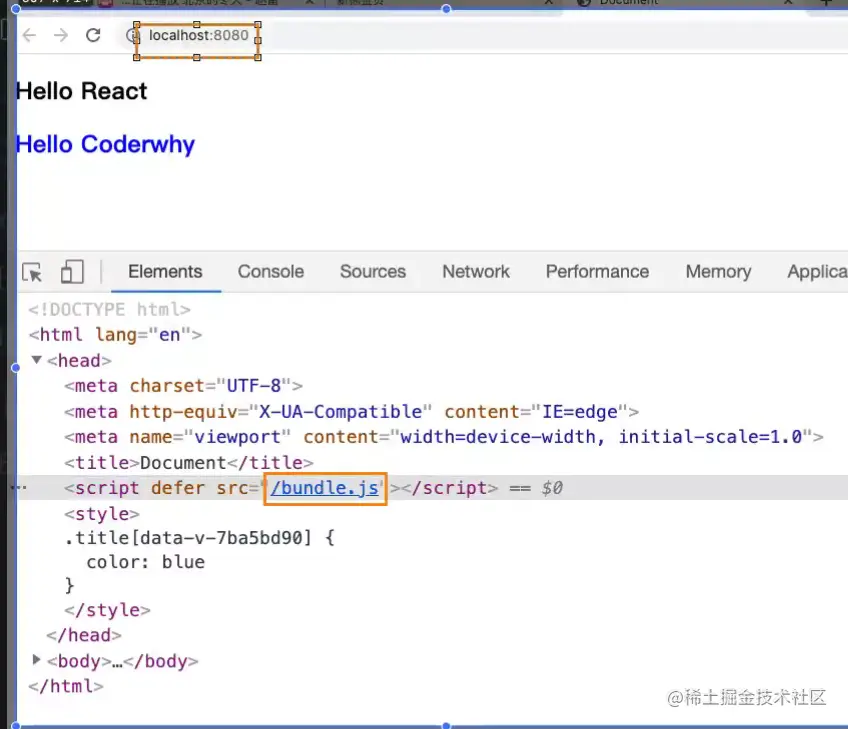This screenshot has height=729, width=848.
Task: Open the Application tab
Action: coord(817,271)
